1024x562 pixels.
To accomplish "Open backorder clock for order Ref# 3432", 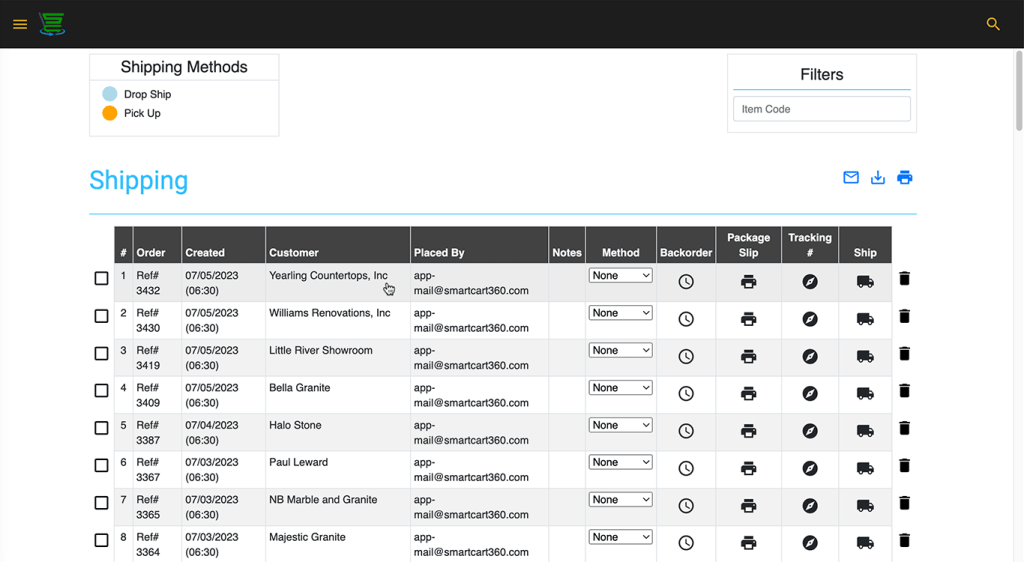I will pos(686,282).
